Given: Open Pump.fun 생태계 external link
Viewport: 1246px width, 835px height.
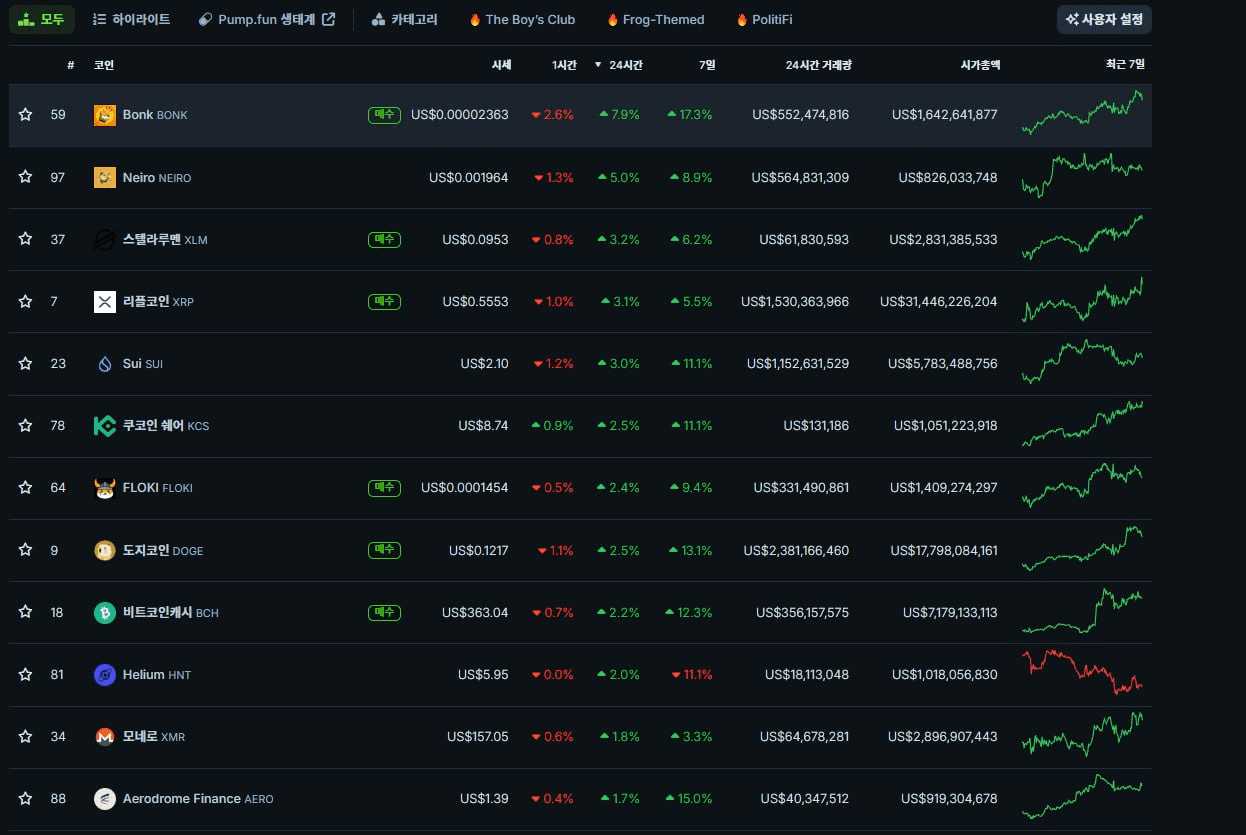Looking at the screenshot, I should (x=267, y=19).
